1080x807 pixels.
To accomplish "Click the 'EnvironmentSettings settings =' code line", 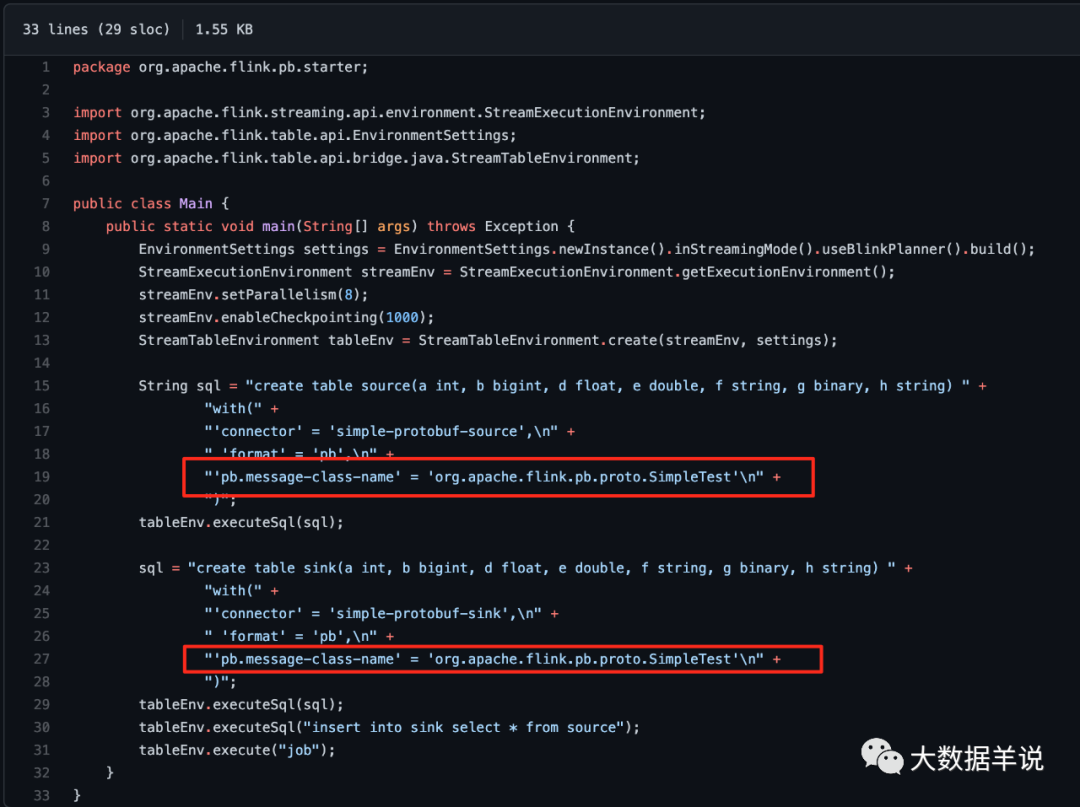I will click(x=586, y=249).
